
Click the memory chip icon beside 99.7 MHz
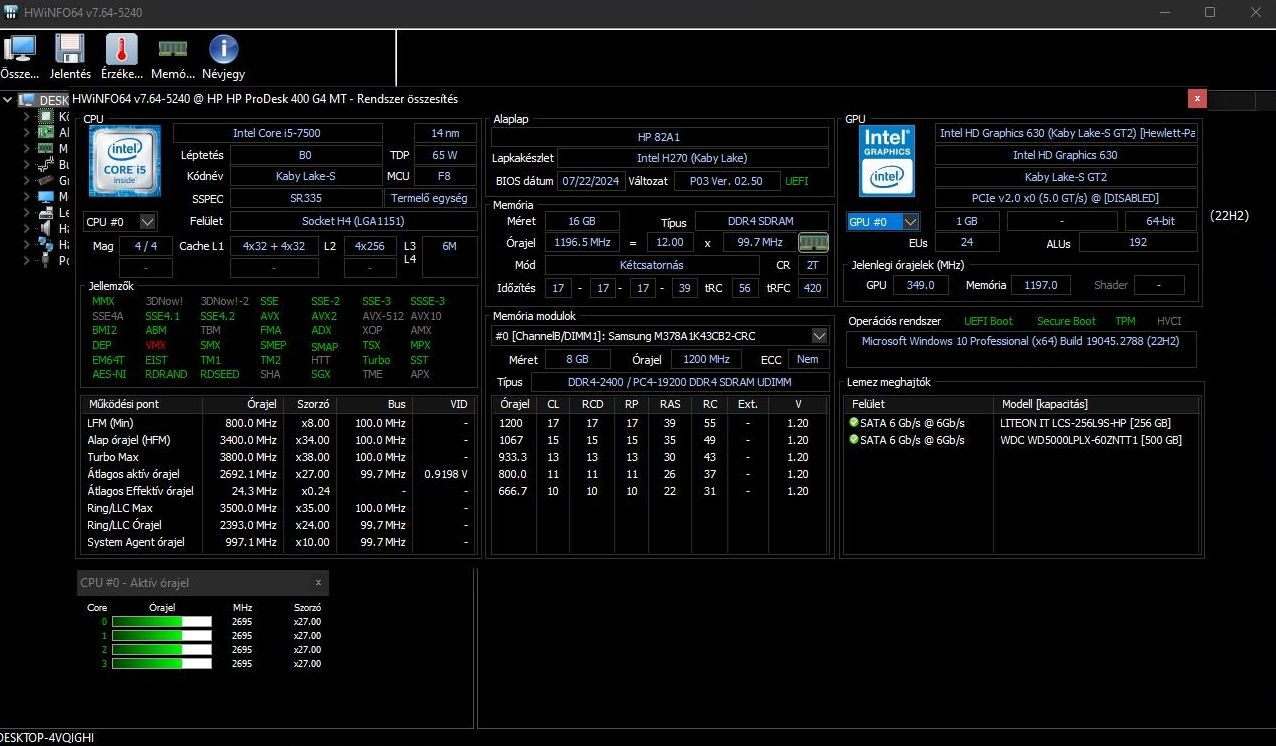click(814, 242)
